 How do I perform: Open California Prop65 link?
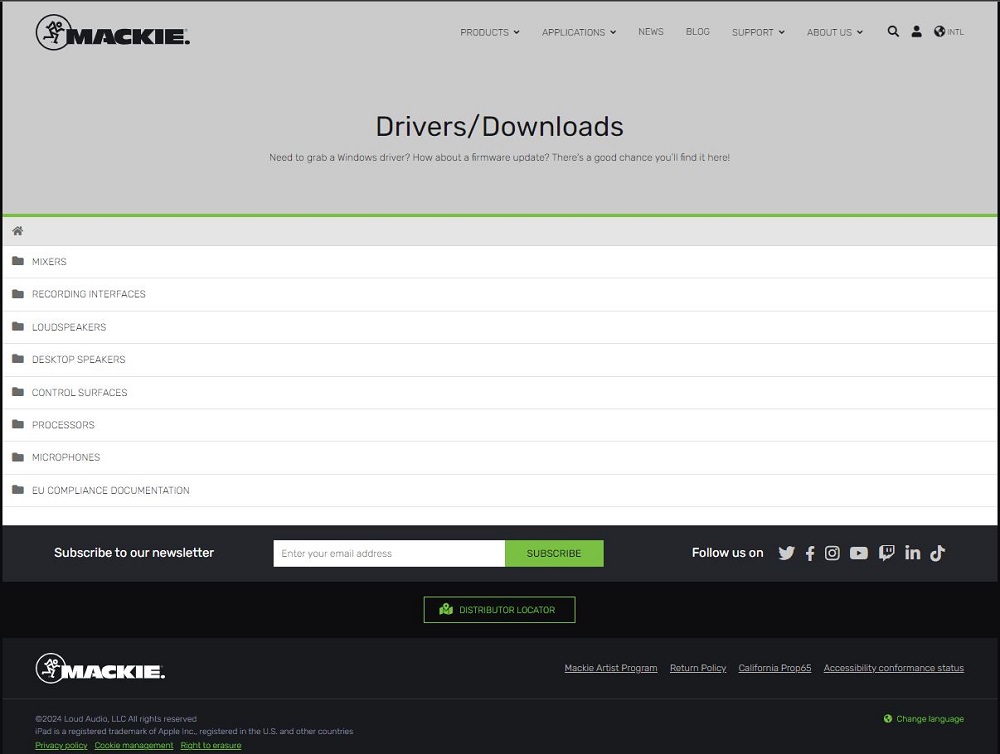click(775, 668)
